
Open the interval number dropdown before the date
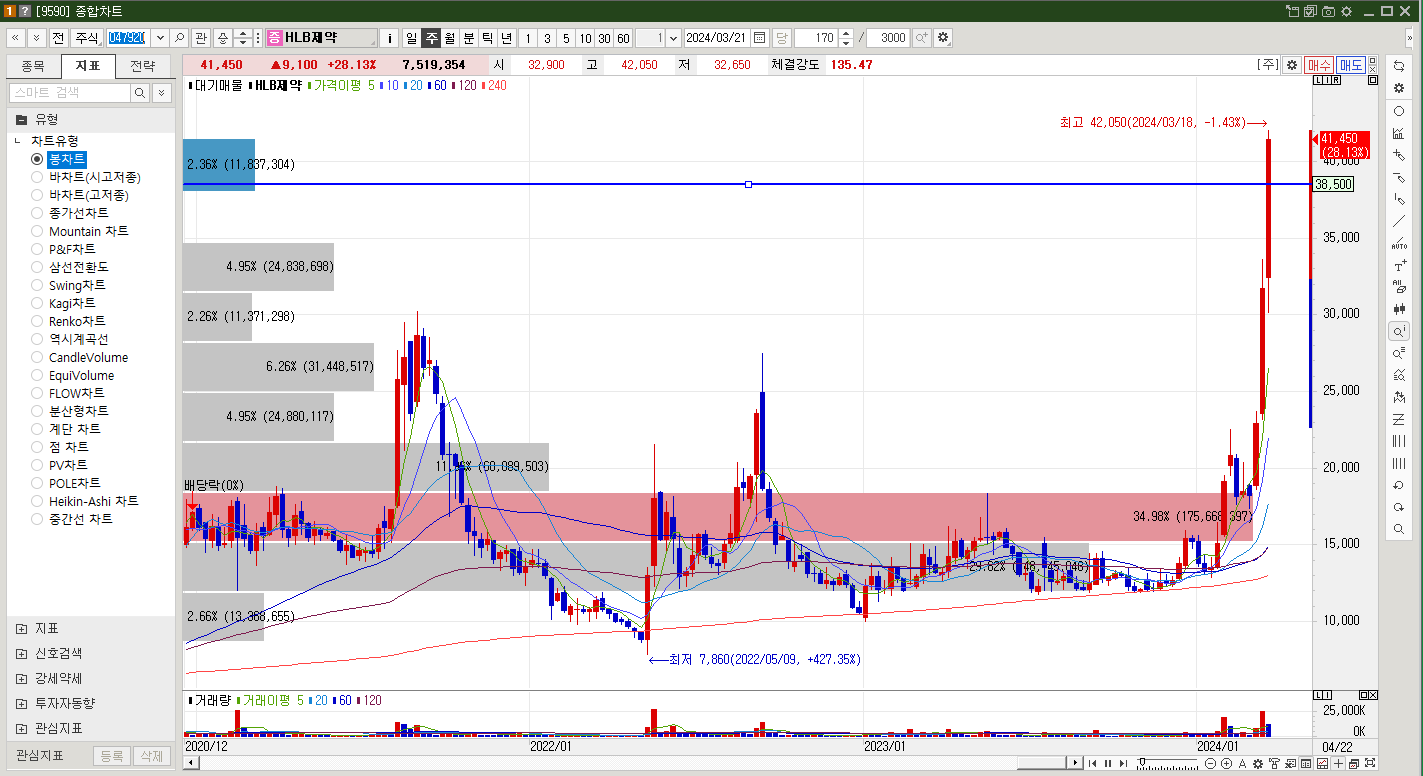[673, 38]
